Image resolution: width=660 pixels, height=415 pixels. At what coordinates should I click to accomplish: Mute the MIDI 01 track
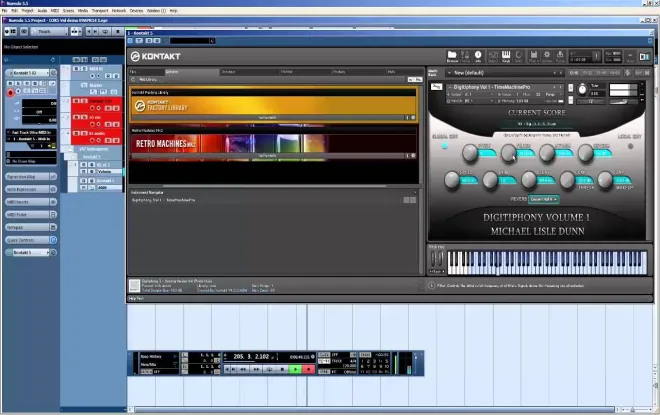click(x=77, y=69)
